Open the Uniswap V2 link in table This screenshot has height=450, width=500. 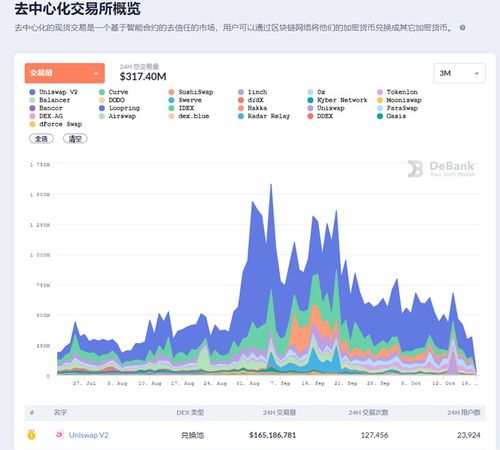coord(89,435)
